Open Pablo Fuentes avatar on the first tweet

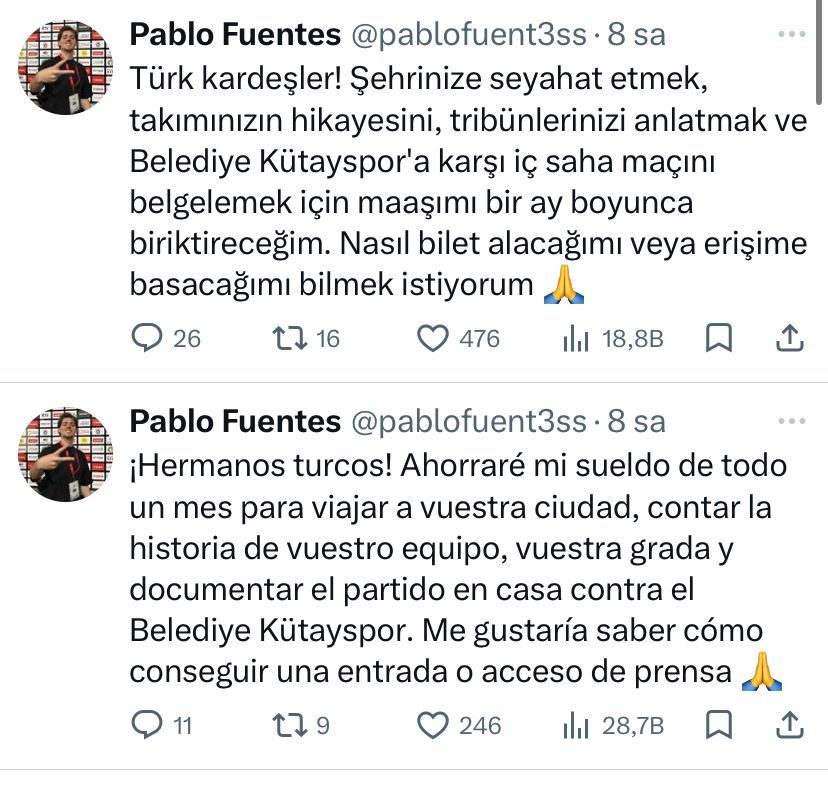click(67, 67)
